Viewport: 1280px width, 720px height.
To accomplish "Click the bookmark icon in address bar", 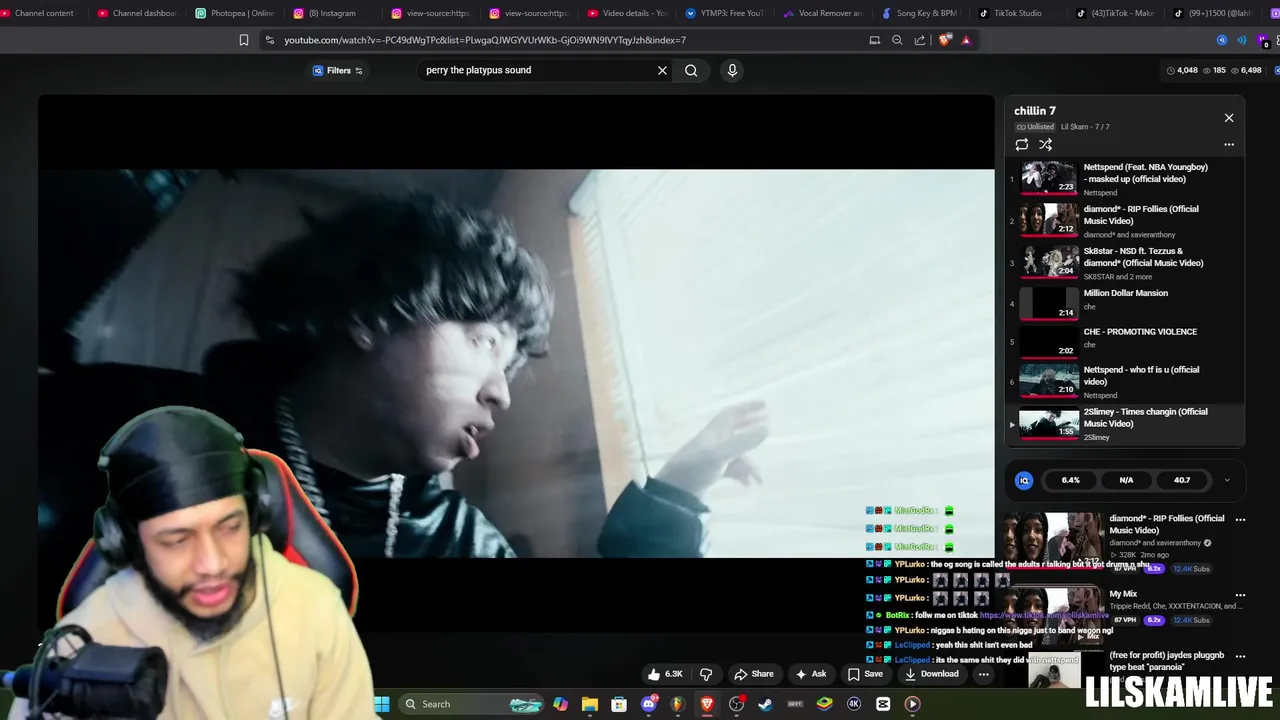I will (244, 40).
